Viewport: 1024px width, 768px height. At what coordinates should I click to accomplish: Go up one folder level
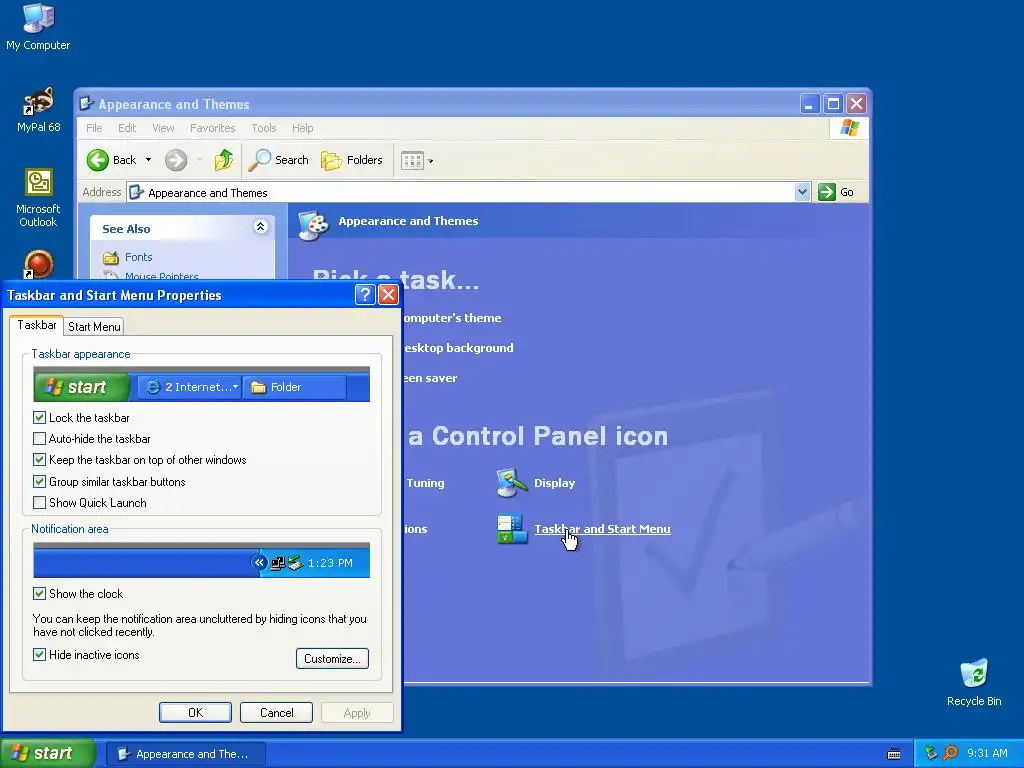(x=224, y=160)
